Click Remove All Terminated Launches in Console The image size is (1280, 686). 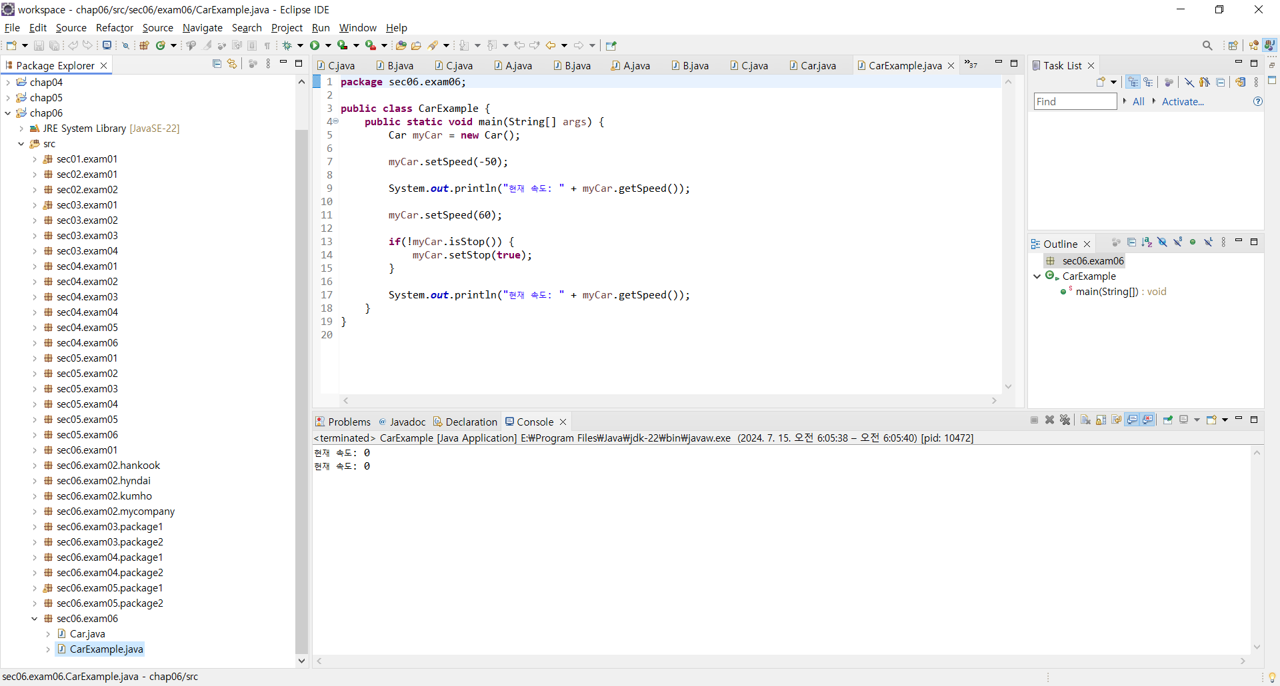coord(1065,420)
